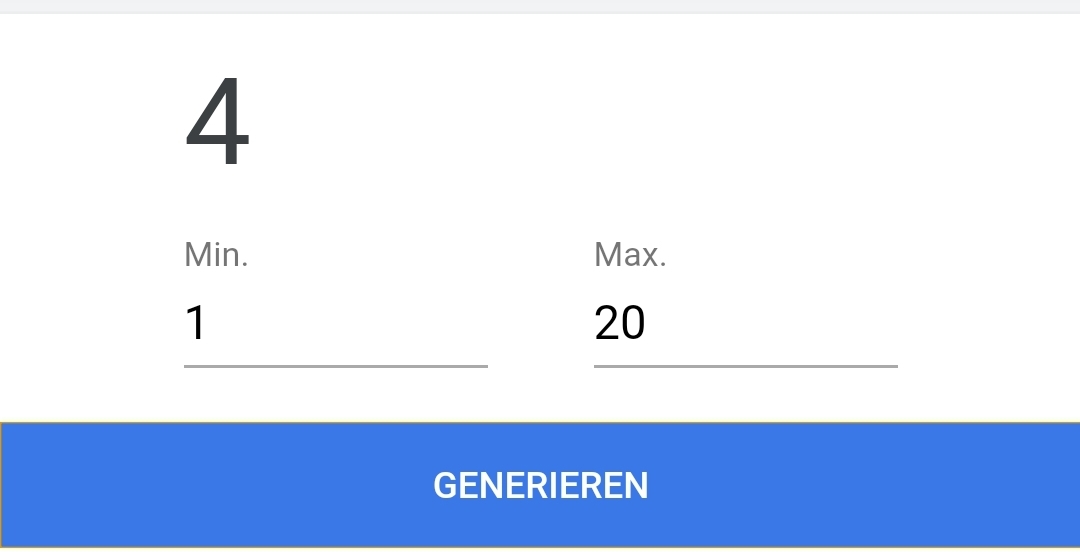
Task: Select the generated number 4
Action: [x=217, y=122]
